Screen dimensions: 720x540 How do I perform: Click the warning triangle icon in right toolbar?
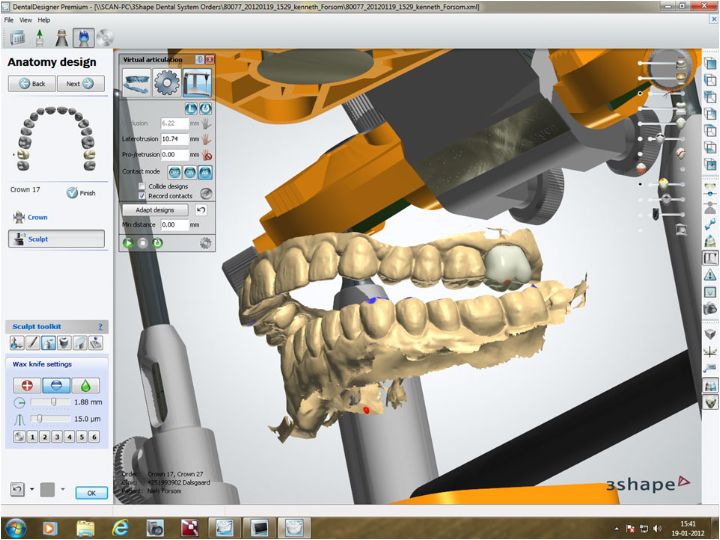[710, 275]
